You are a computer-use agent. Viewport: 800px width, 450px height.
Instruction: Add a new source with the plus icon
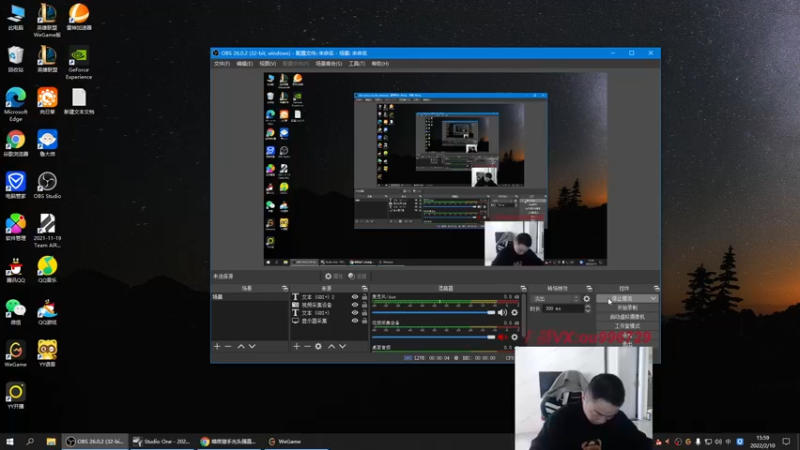(x=296, y=346)
